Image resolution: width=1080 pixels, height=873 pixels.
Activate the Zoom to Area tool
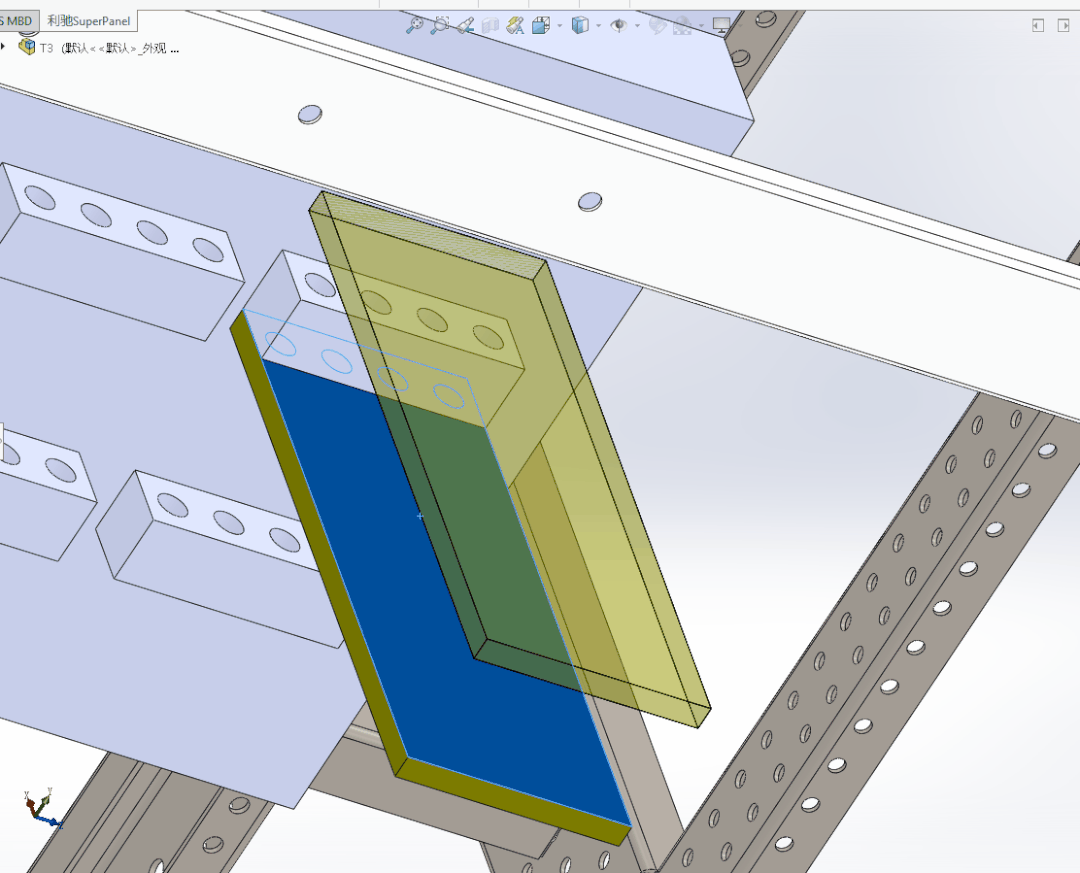pos(439,26)
